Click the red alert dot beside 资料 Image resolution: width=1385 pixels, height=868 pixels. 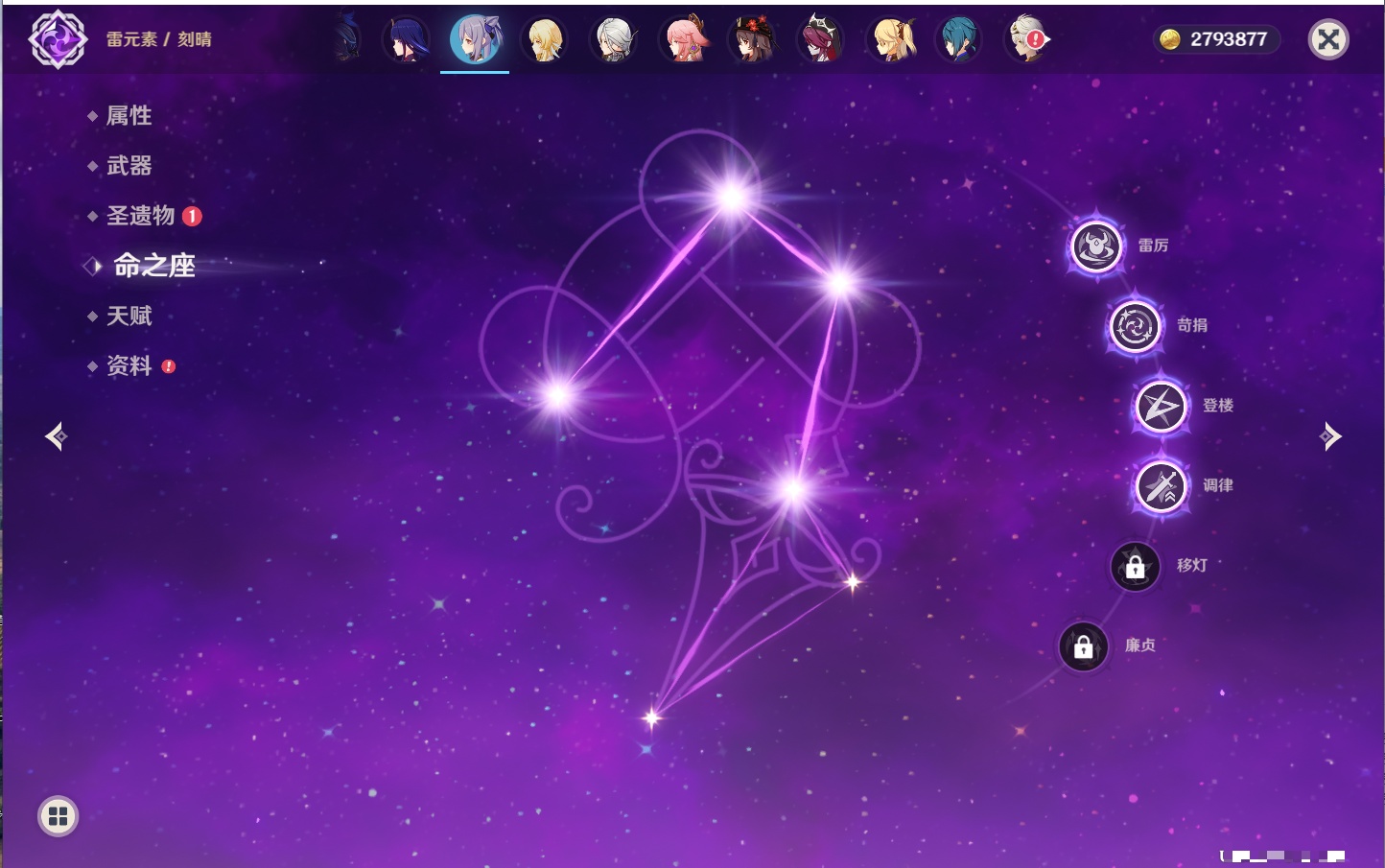tap(169, 366)
